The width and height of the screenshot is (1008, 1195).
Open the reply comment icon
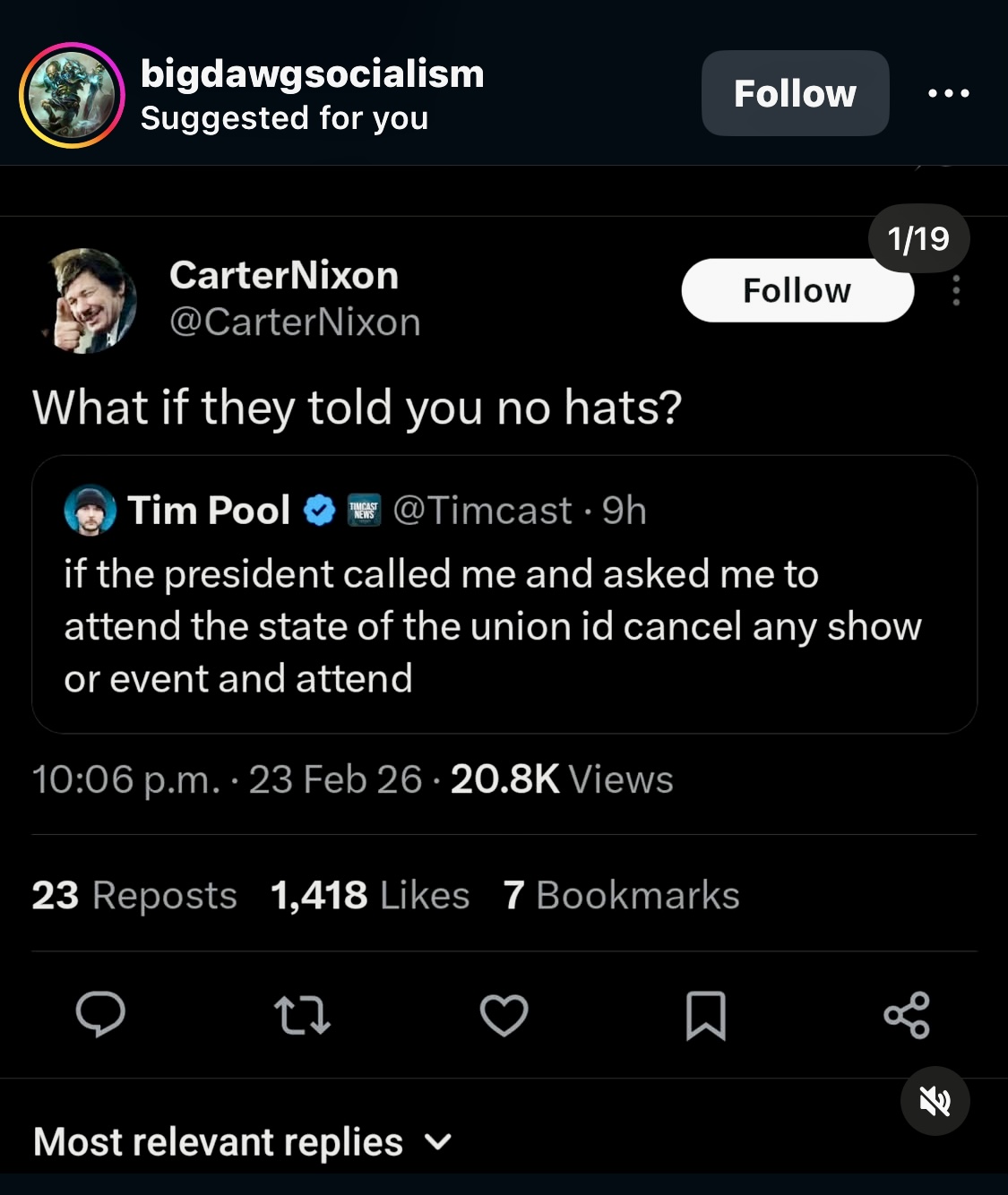pos(100,1015)
